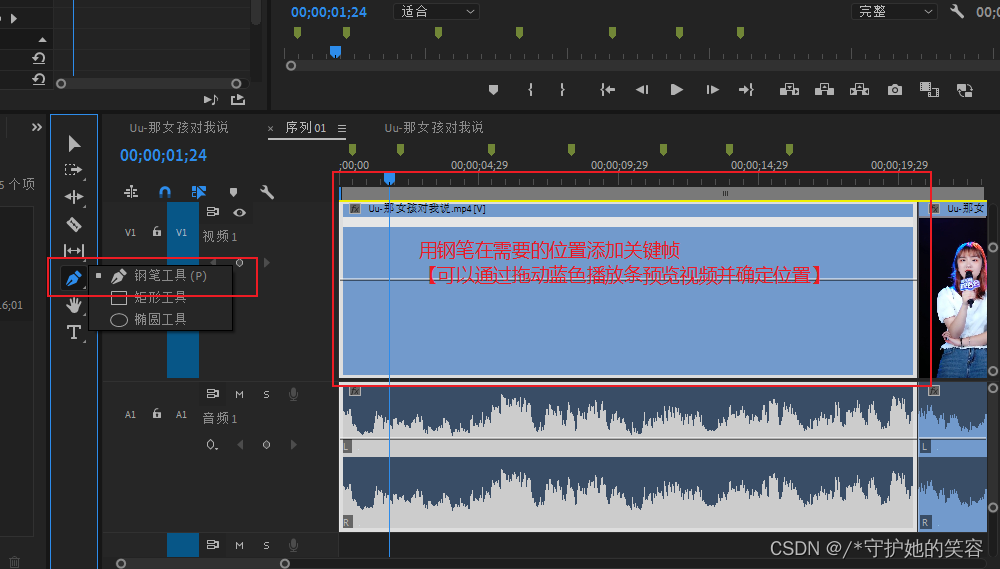
Task: Open the 适合 zoom level dropdown
Action: point(437,11)
